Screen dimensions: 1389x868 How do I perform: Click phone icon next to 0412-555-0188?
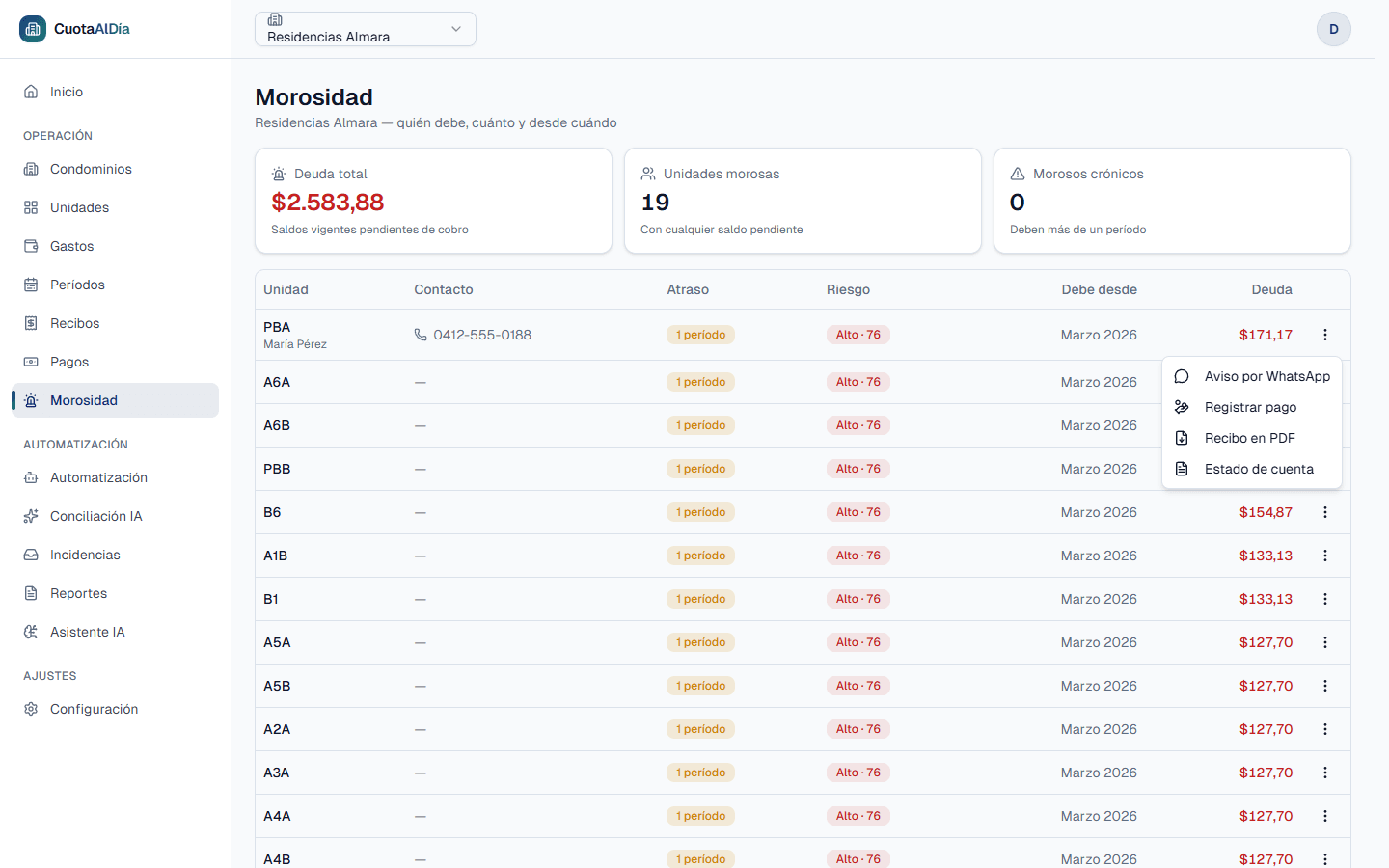click(421, 335)
